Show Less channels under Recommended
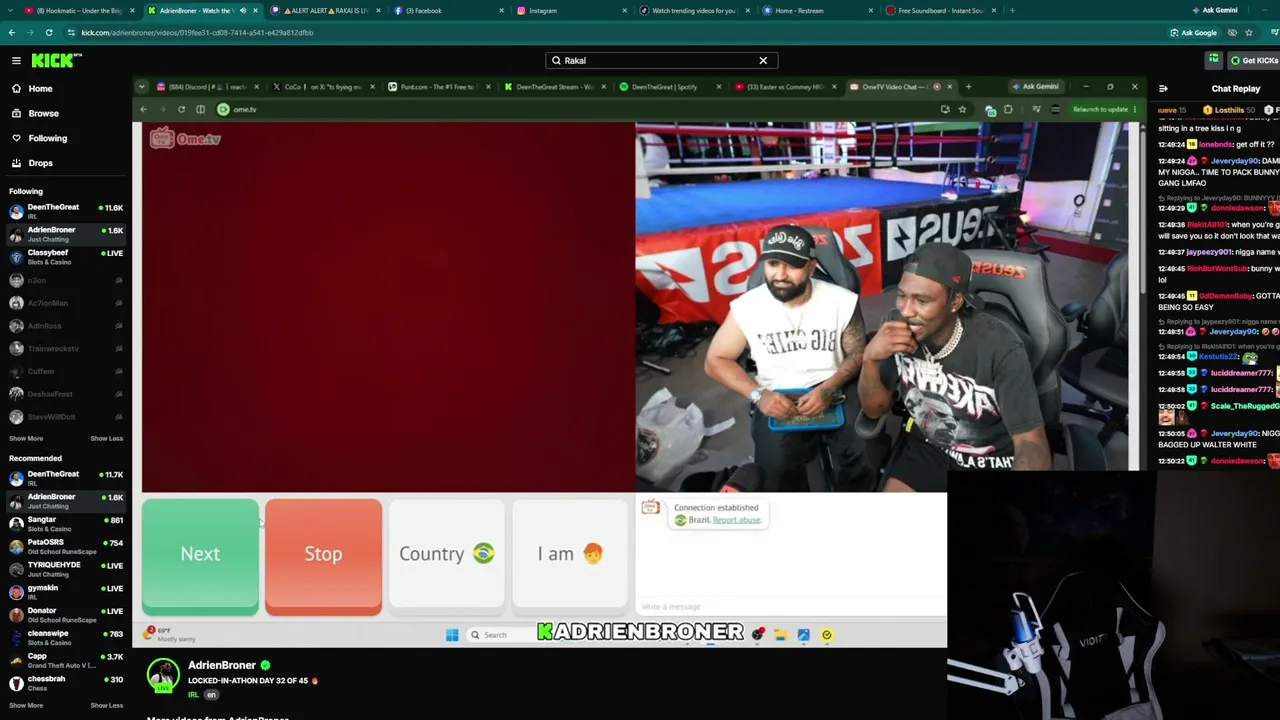The height and width of the screenshot is (720, 1280). [107, 706]
